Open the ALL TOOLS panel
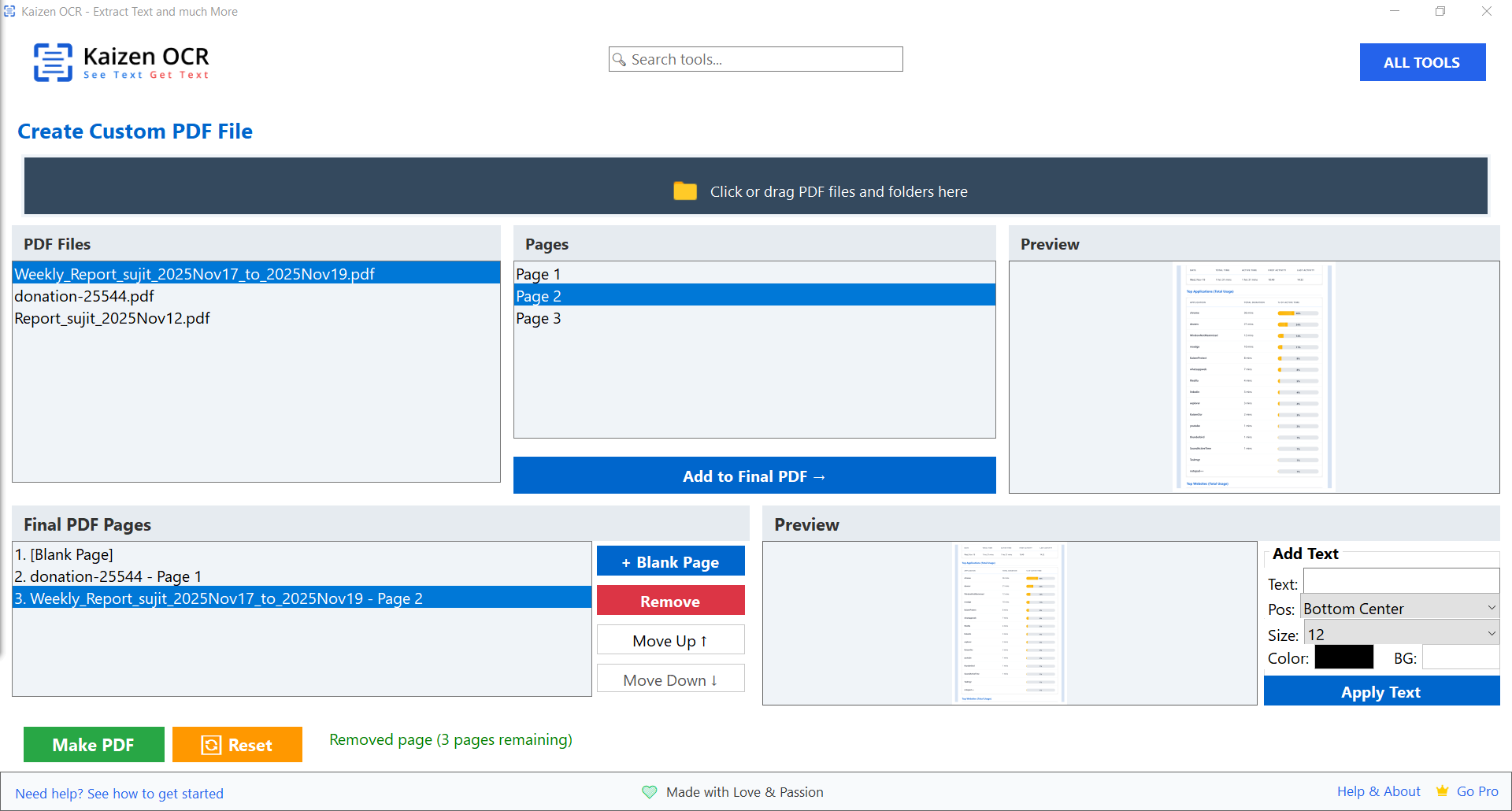The height and width of the screenshot is (811, 1512). pyautogui.click(x=1422, y=61)
